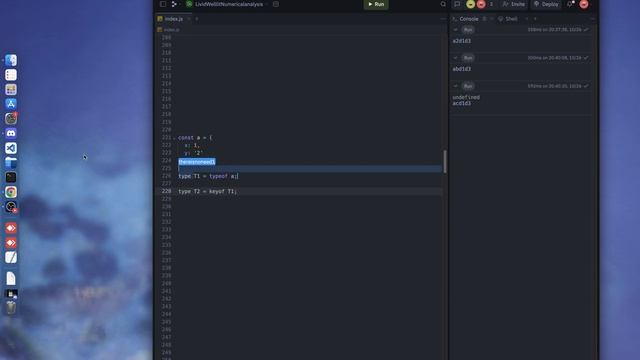The height and width of the screenshot is (360, 640).
Task: Click the editor vertical scrollbar thumb
Action: coord(444,161)
